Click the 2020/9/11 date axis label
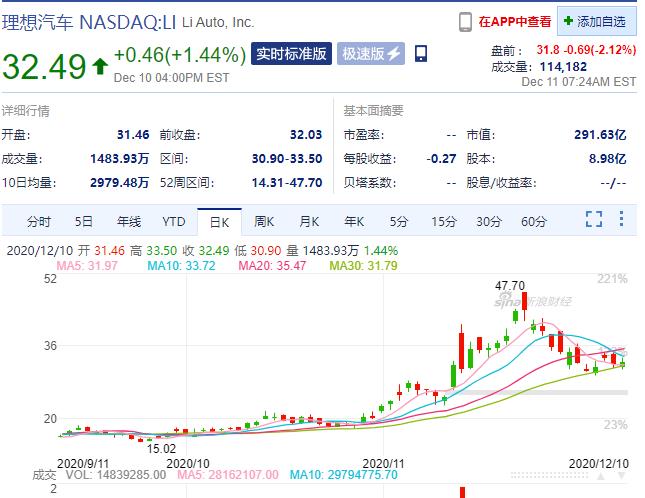The height and width of the screenshot is (498, 645). (x=83, y=463)
